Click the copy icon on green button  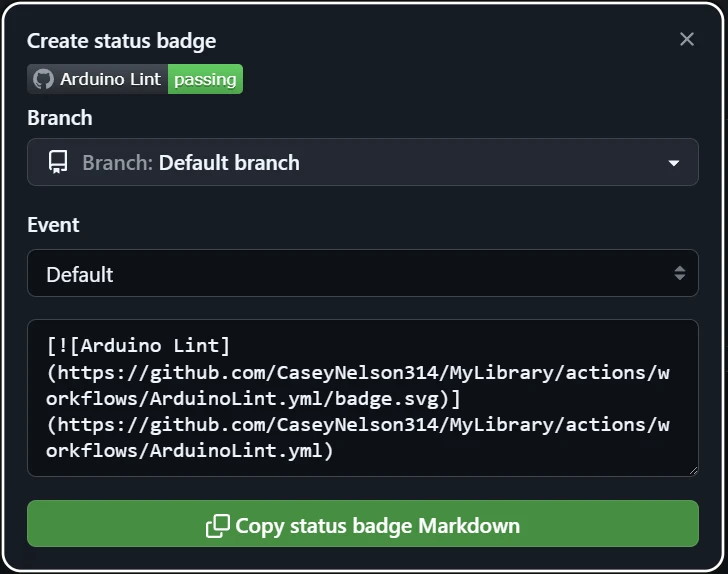(218, 526)
